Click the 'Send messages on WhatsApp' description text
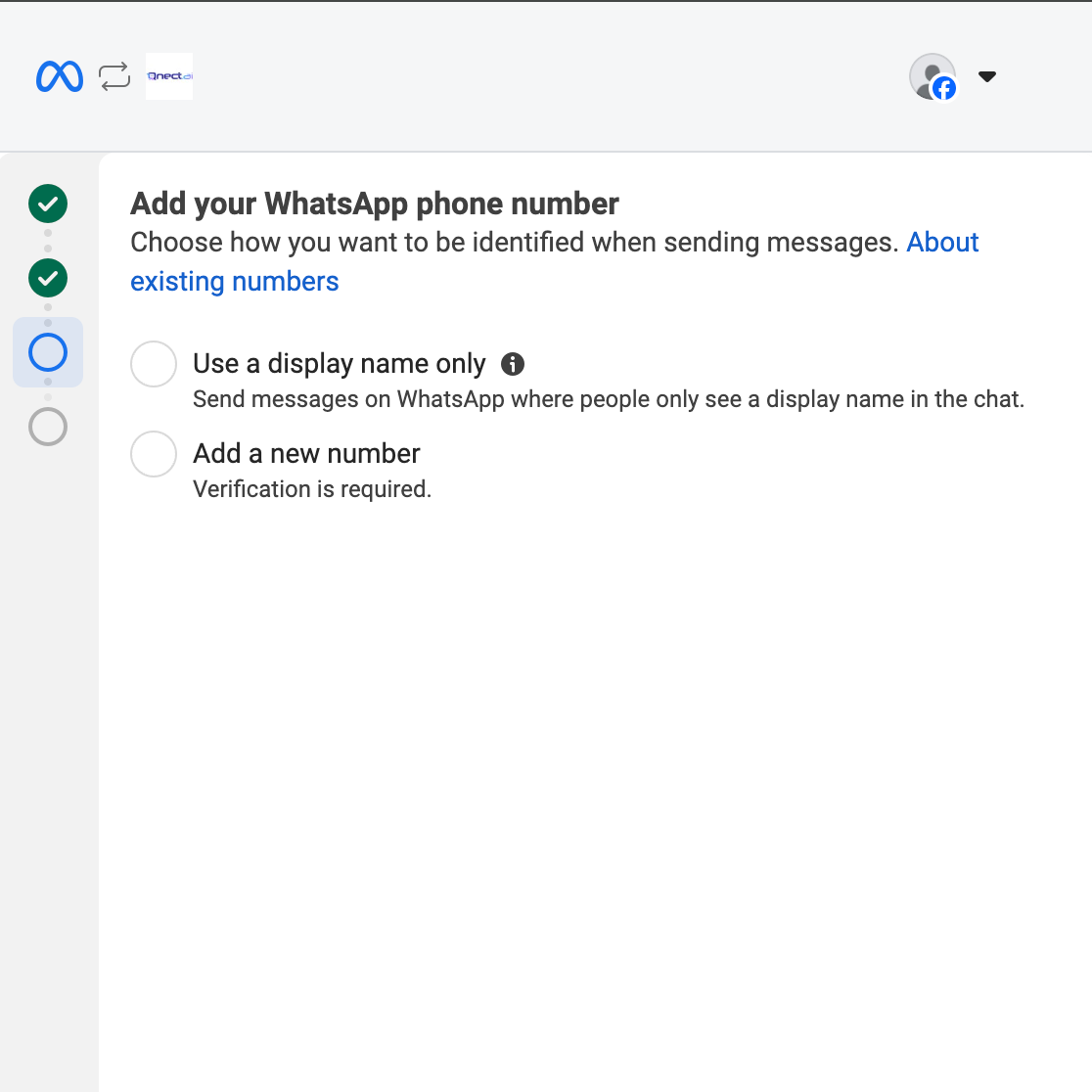This screenshot has height=1092, width=1092. (x=608, y=399)
